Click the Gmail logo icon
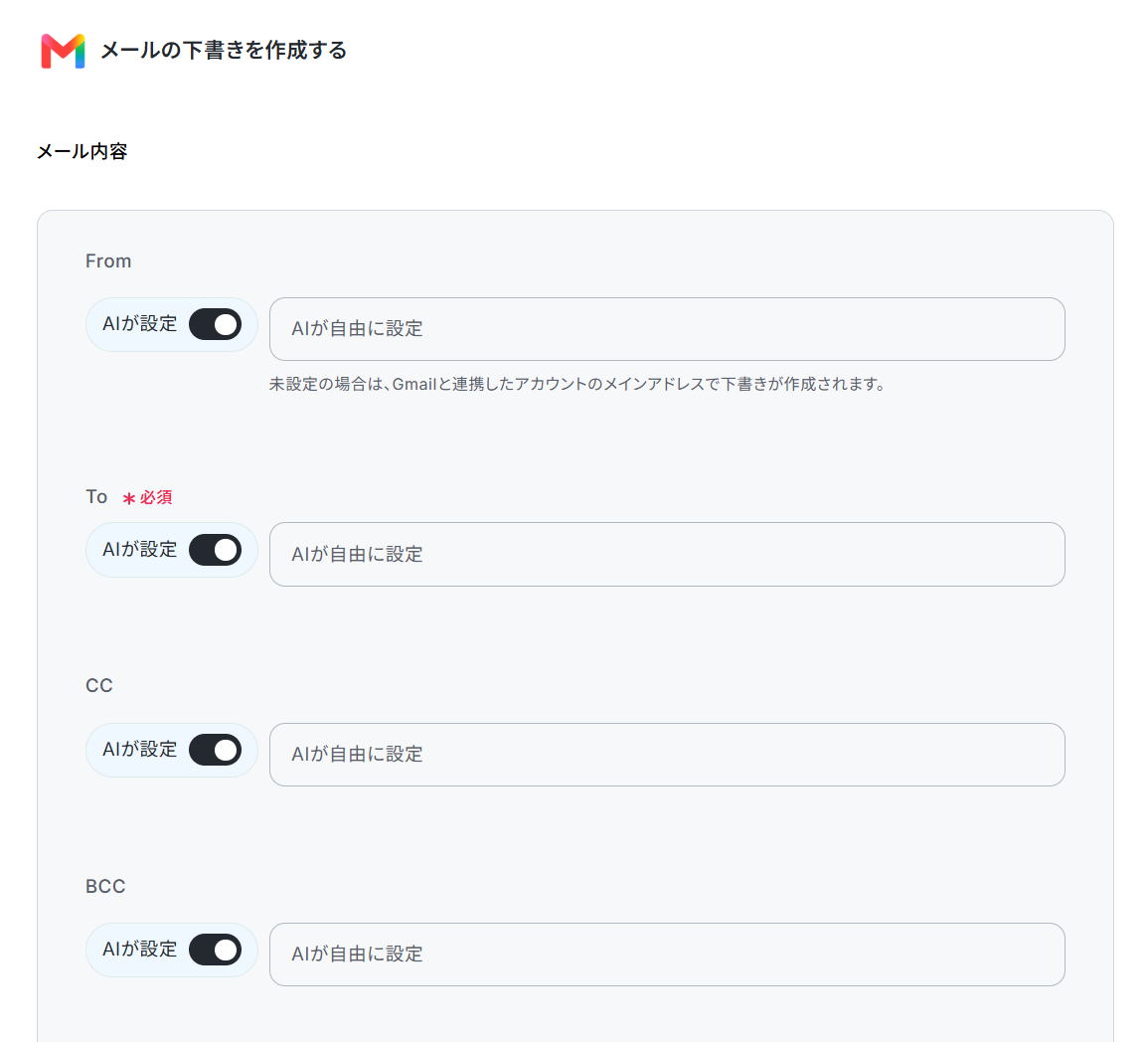This screenshot has width=1148, height=1042. 63,51
